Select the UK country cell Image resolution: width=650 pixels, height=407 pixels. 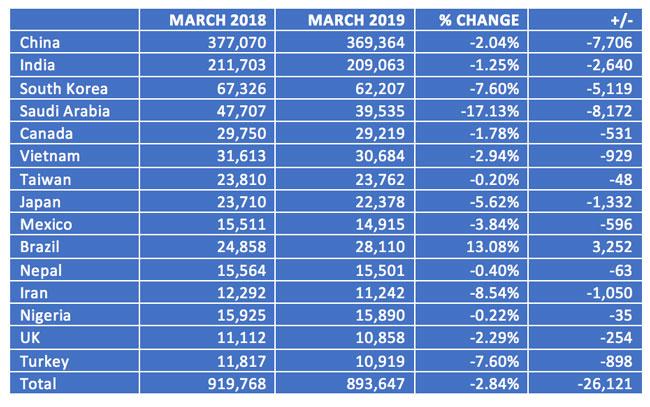pos(75,337)
